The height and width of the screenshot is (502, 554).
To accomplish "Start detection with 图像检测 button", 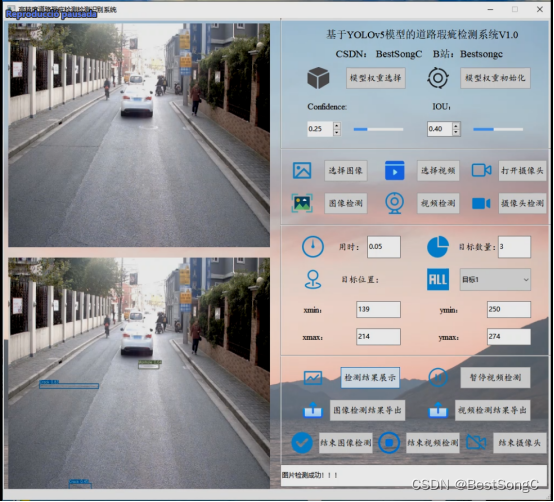I will point(346,203).
